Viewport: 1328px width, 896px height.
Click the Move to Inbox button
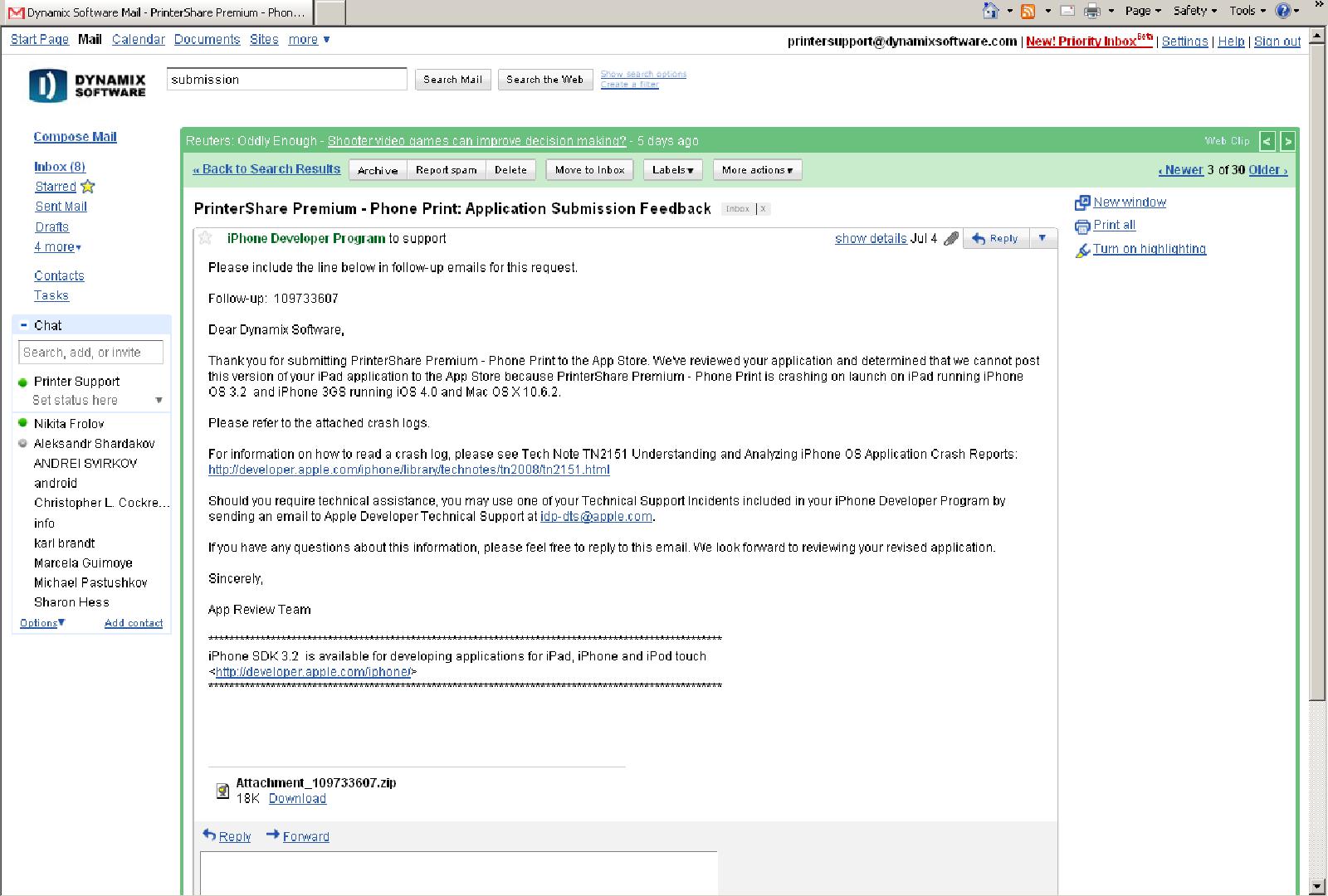coord(589,170)
